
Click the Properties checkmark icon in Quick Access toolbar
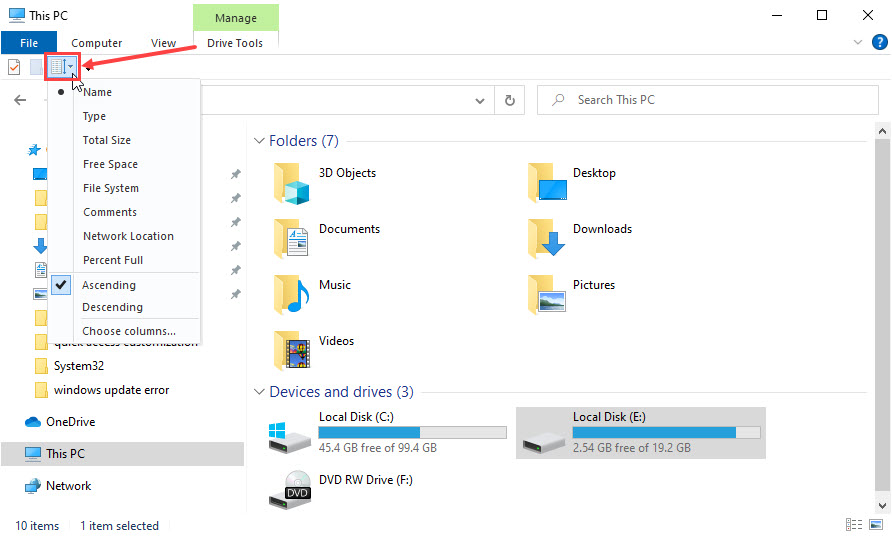[x=14, y=67]
